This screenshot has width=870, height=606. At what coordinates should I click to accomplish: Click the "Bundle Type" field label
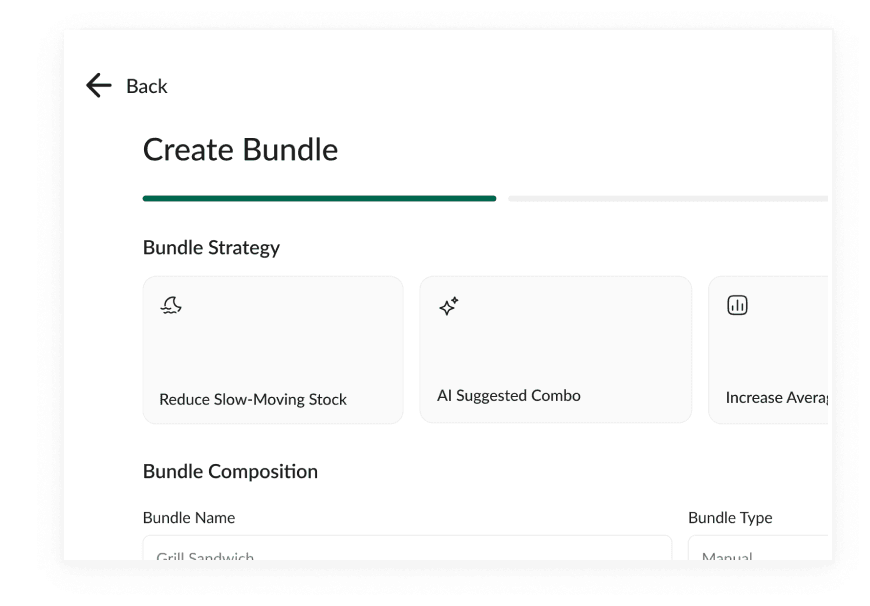(x=730, y=517)
